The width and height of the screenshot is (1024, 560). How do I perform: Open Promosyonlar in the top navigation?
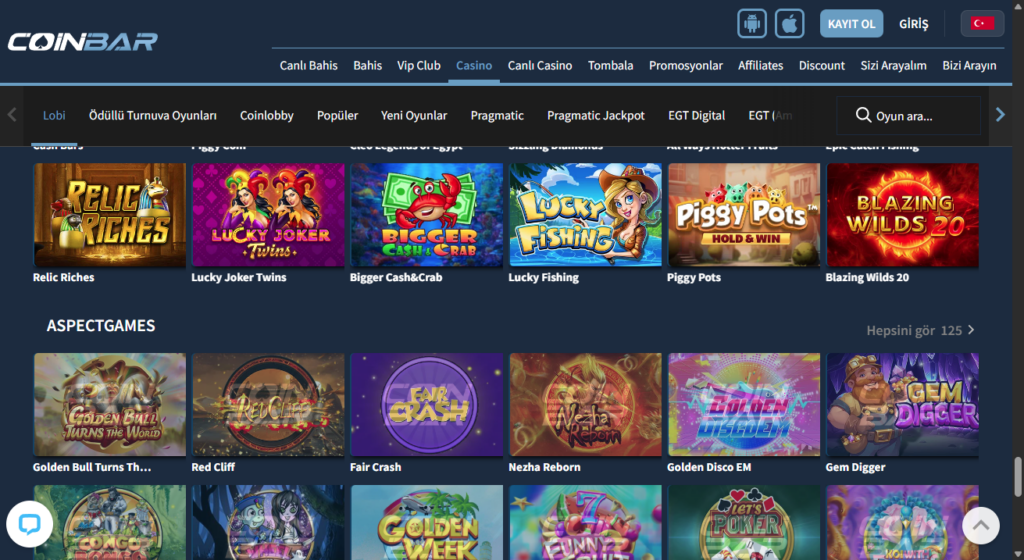685,65
